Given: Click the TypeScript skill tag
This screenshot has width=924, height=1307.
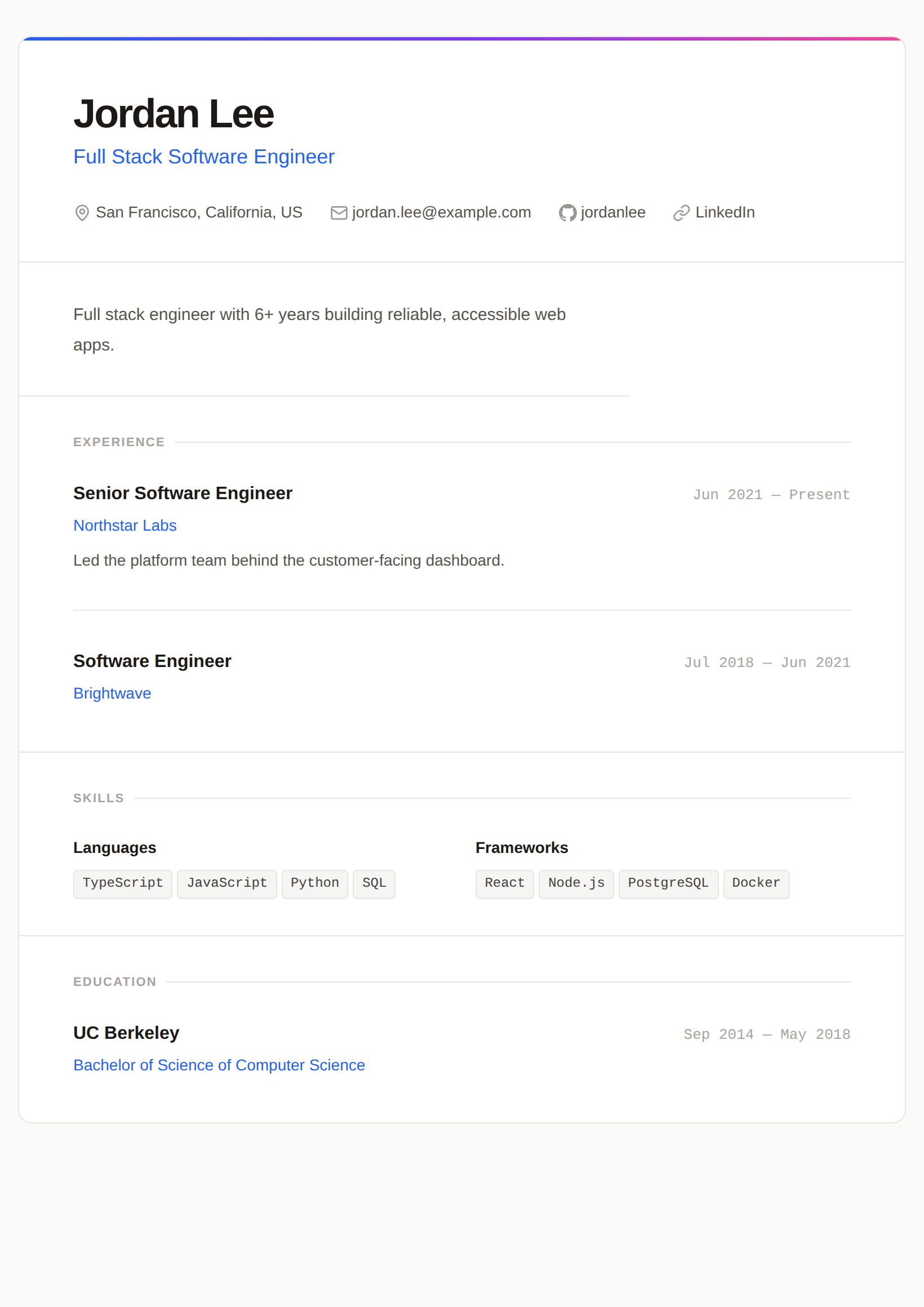Looking at the screenshot, I should [122, 884].
